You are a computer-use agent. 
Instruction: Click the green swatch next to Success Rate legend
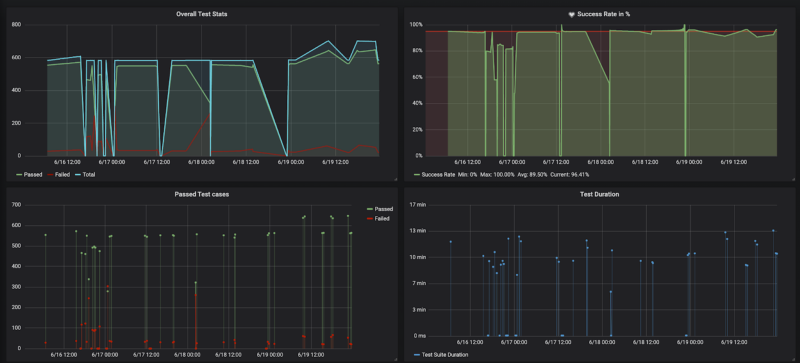coord(417,175)
